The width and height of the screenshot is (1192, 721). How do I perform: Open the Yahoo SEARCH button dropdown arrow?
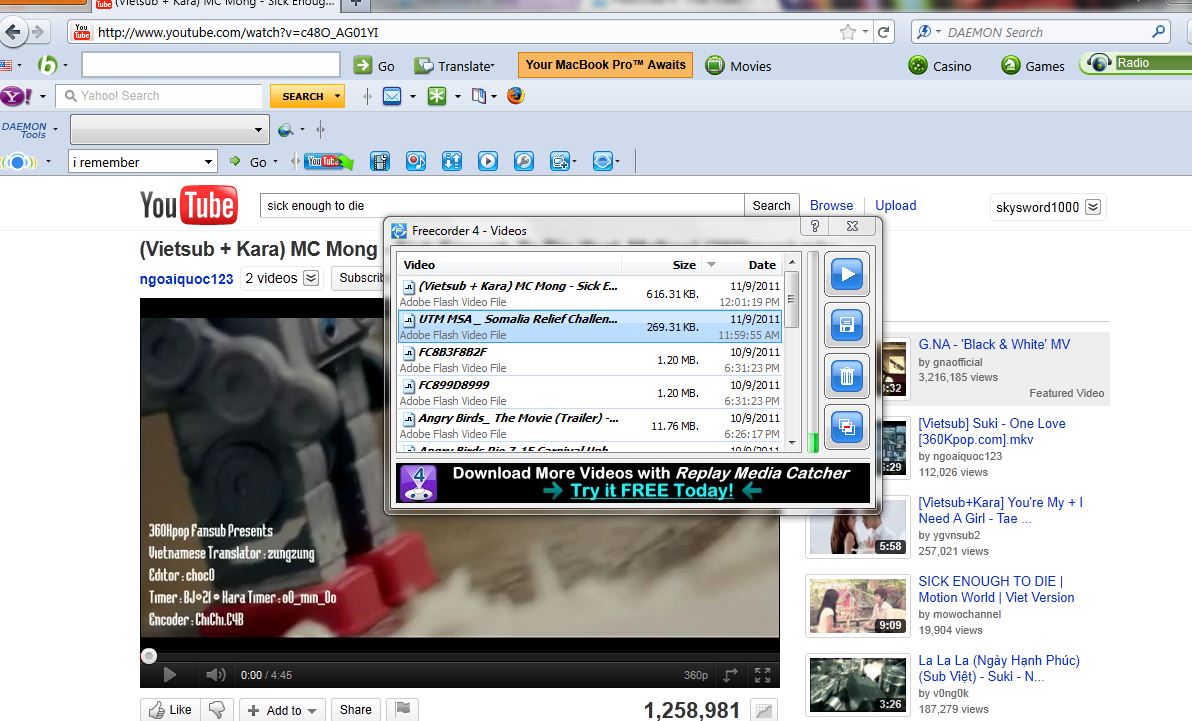338,97
